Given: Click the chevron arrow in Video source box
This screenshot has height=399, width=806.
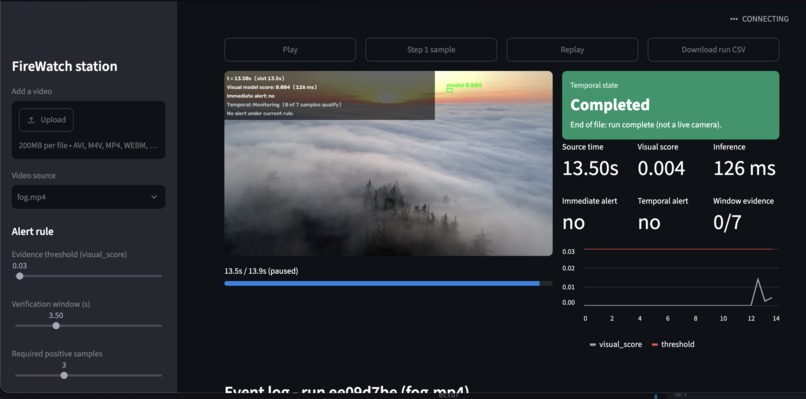Looking at the screenshot, I should coord(154,197).
